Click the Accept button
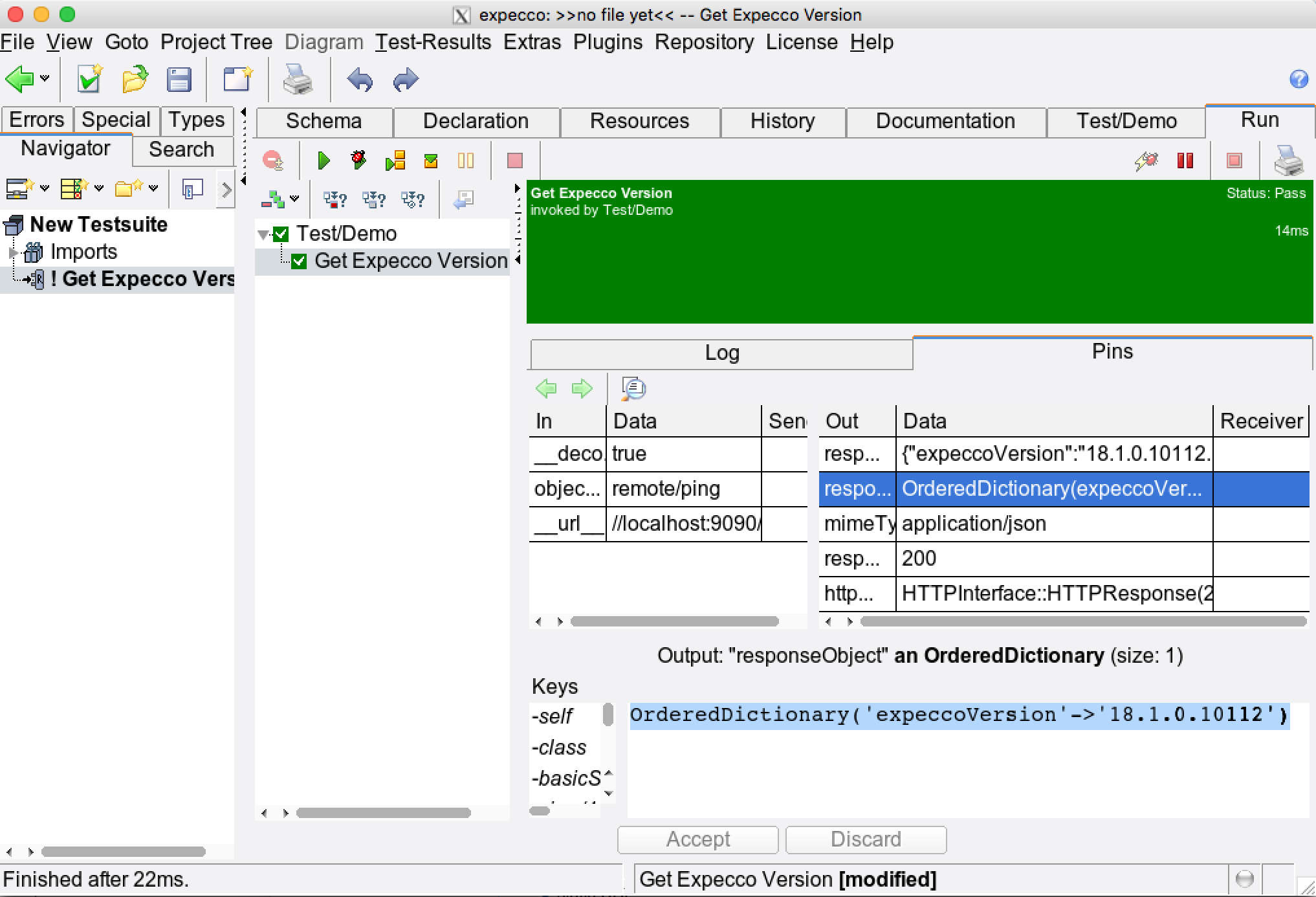The image size is (1316, 897). 697,839
